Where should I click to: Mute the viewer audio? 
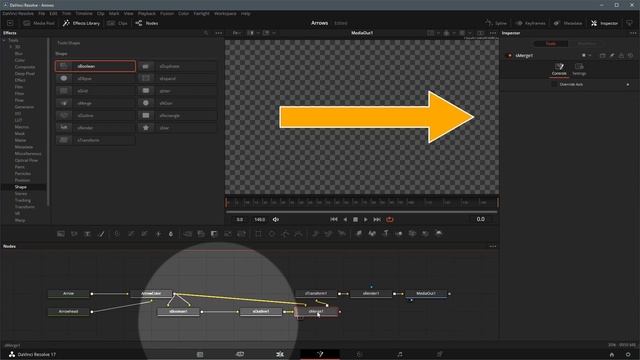(276, 220)
